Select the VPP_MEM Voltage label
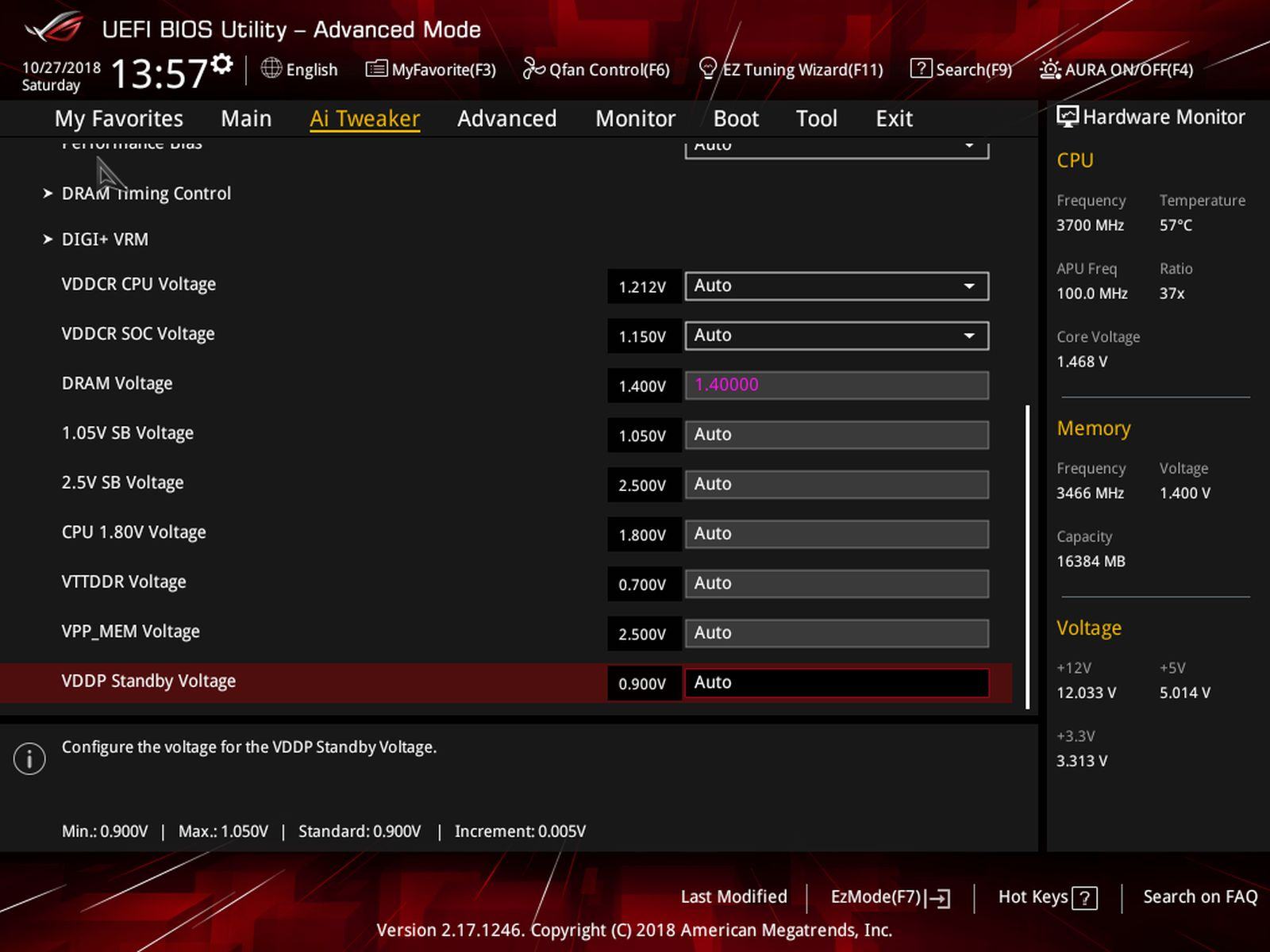The width and height of the screenshot is (1270, 952). (x=131, y=631)
